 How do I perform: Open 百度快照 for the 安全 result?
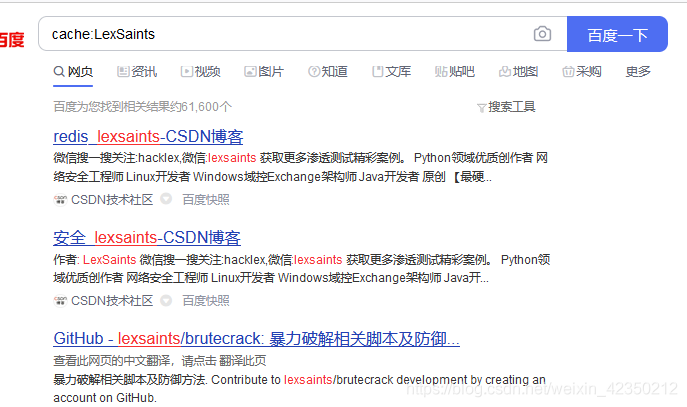(x=206, y=301)
